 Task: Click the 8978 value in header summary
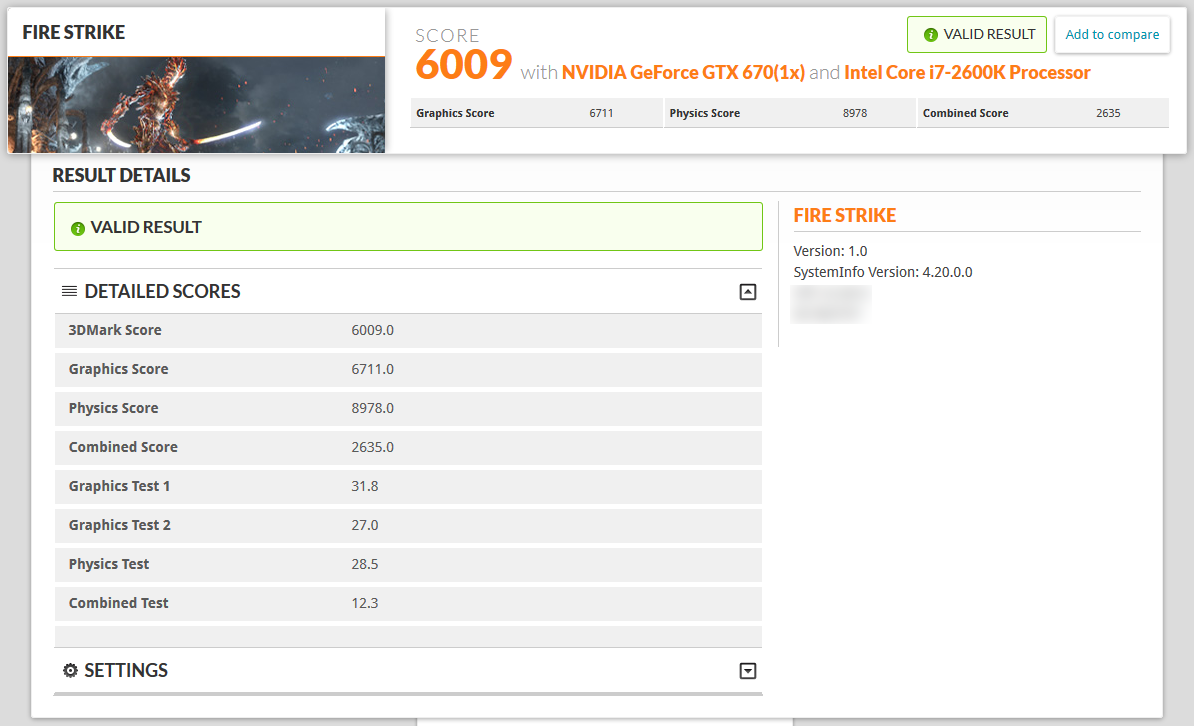tap(854, 113)
